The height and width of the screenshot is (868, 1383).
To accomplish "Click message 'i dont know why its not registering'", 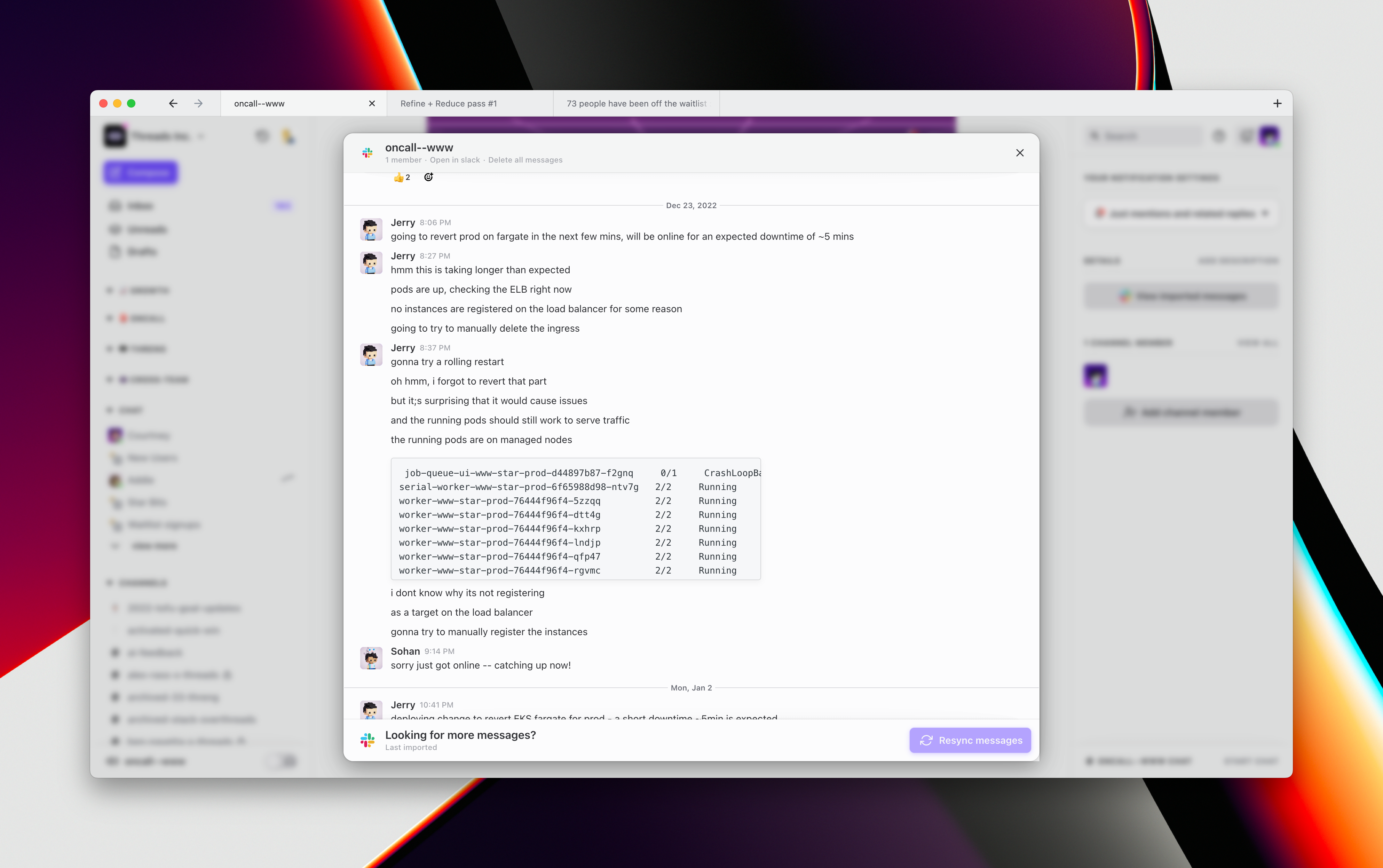I will [467, 593].
